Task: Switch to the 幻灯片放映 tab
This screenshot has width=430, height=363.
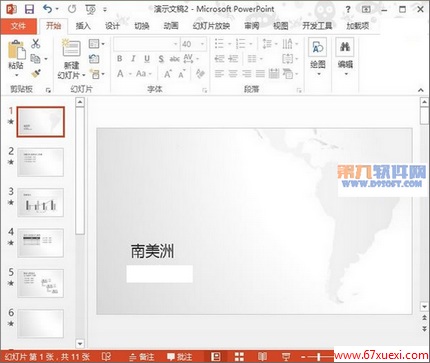Action: click(x=211, y=26)
